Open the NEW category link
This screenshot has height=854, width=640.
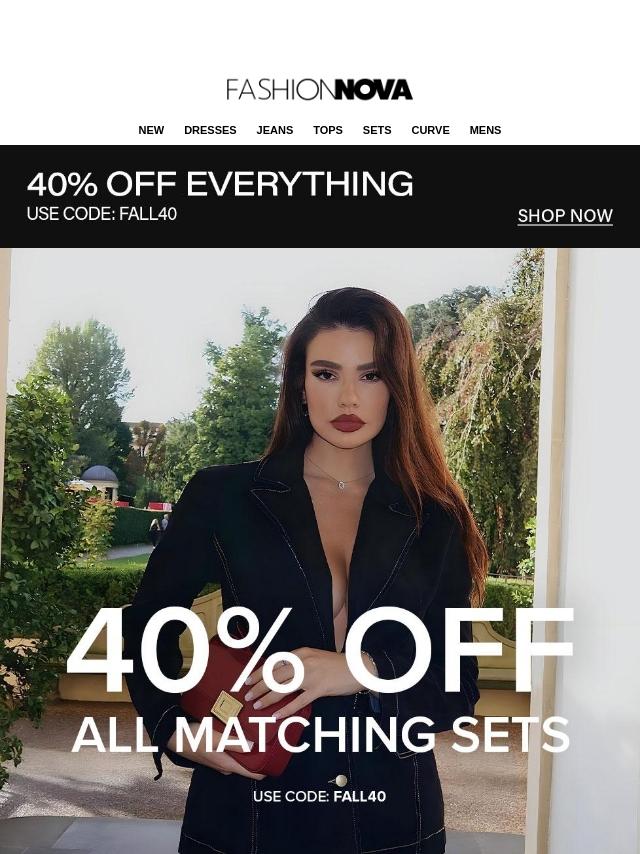click(x=151, y=130)
